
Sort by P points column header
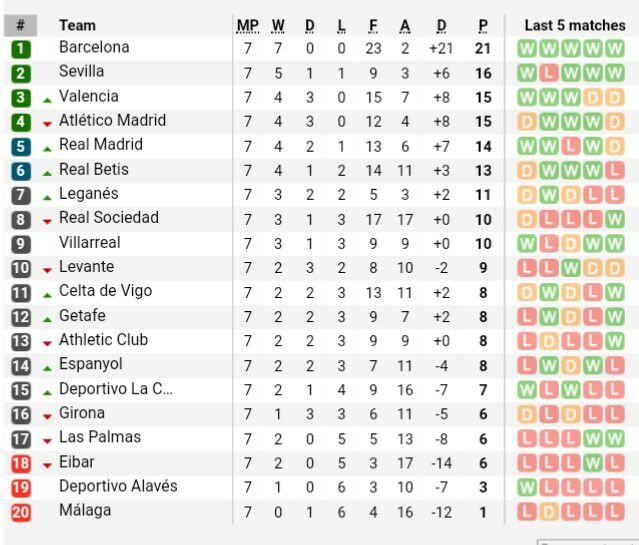(483, 26)
